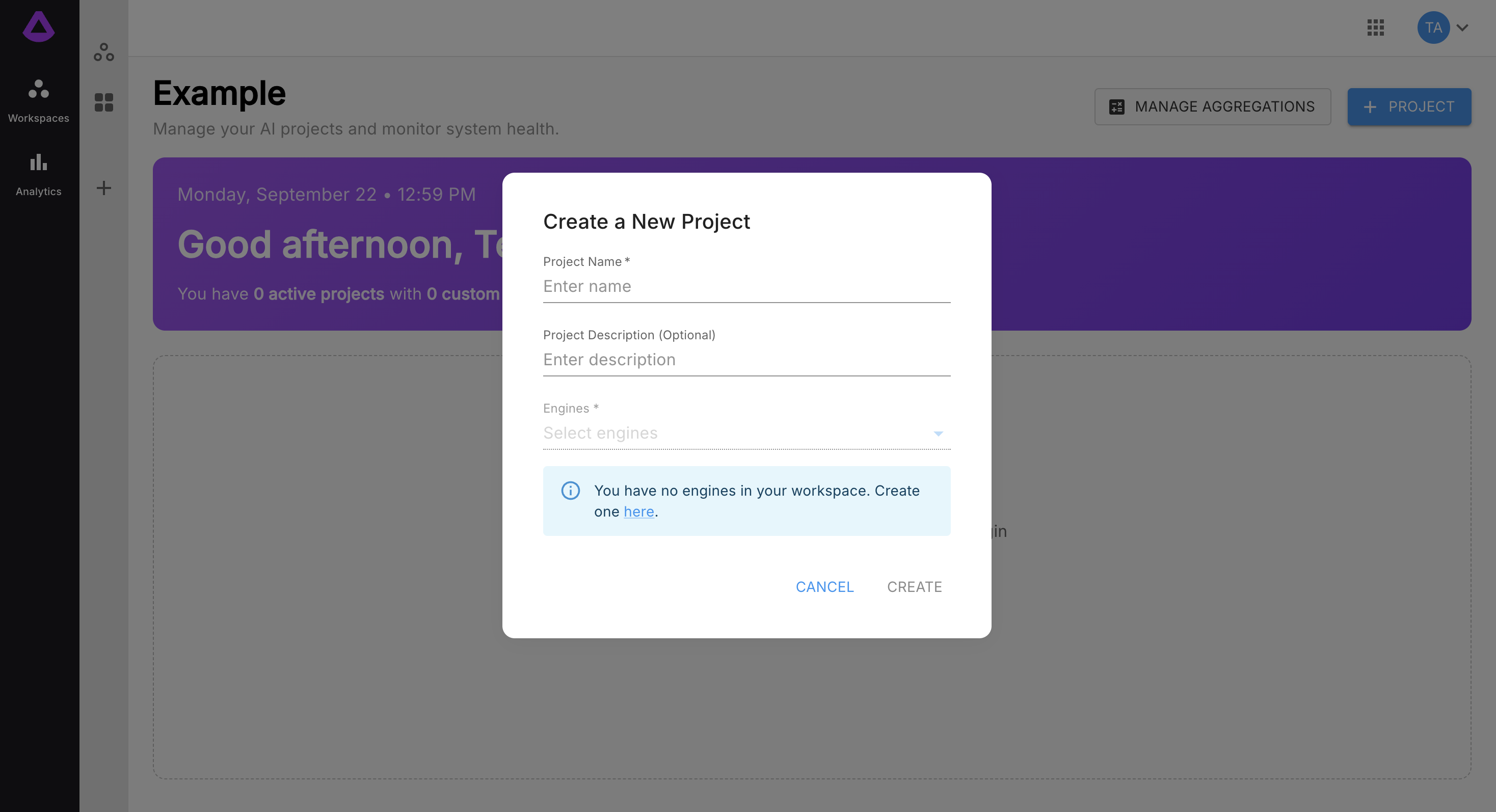Click the info icon in the engines notice

click(x=570, y=491)
